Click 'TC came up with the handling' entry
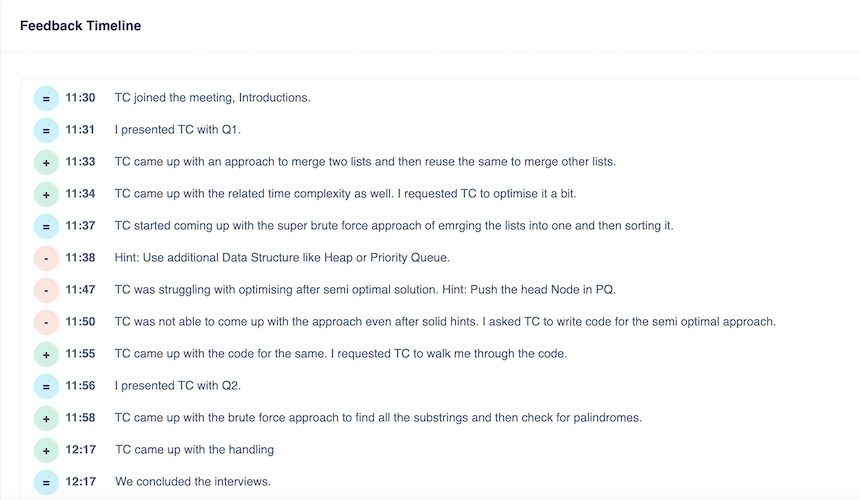 pyautogui.click(x=194, y=450)
